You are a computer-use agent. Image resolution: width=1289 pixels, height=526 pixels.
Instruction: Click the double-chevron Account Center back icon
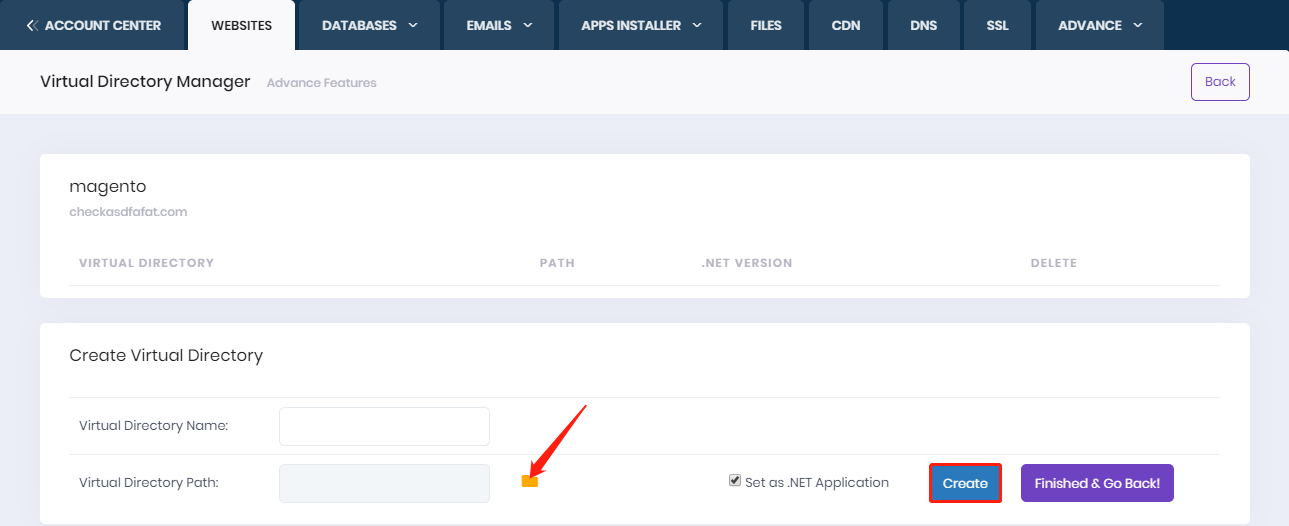click(x=32, y=25)
